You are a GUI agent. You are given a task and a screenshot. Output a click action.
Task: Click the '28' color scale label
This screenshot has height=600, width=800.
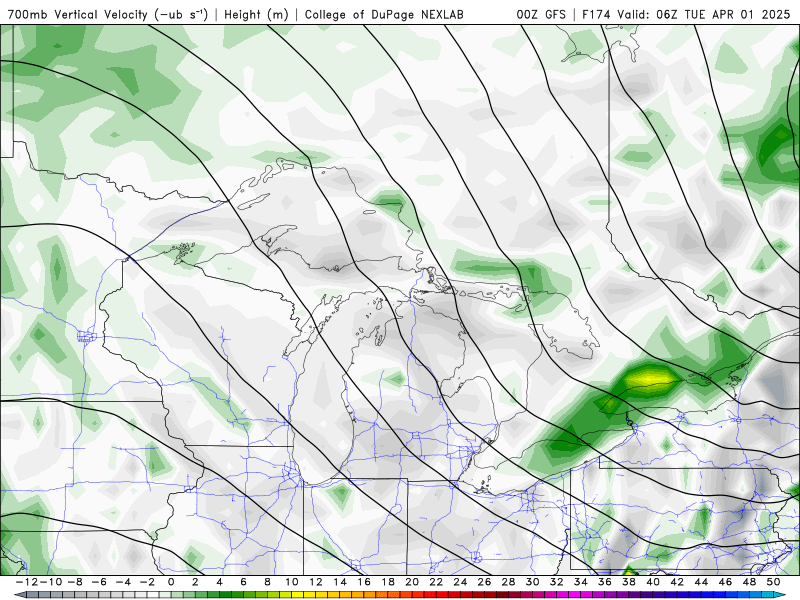(509, 582)
